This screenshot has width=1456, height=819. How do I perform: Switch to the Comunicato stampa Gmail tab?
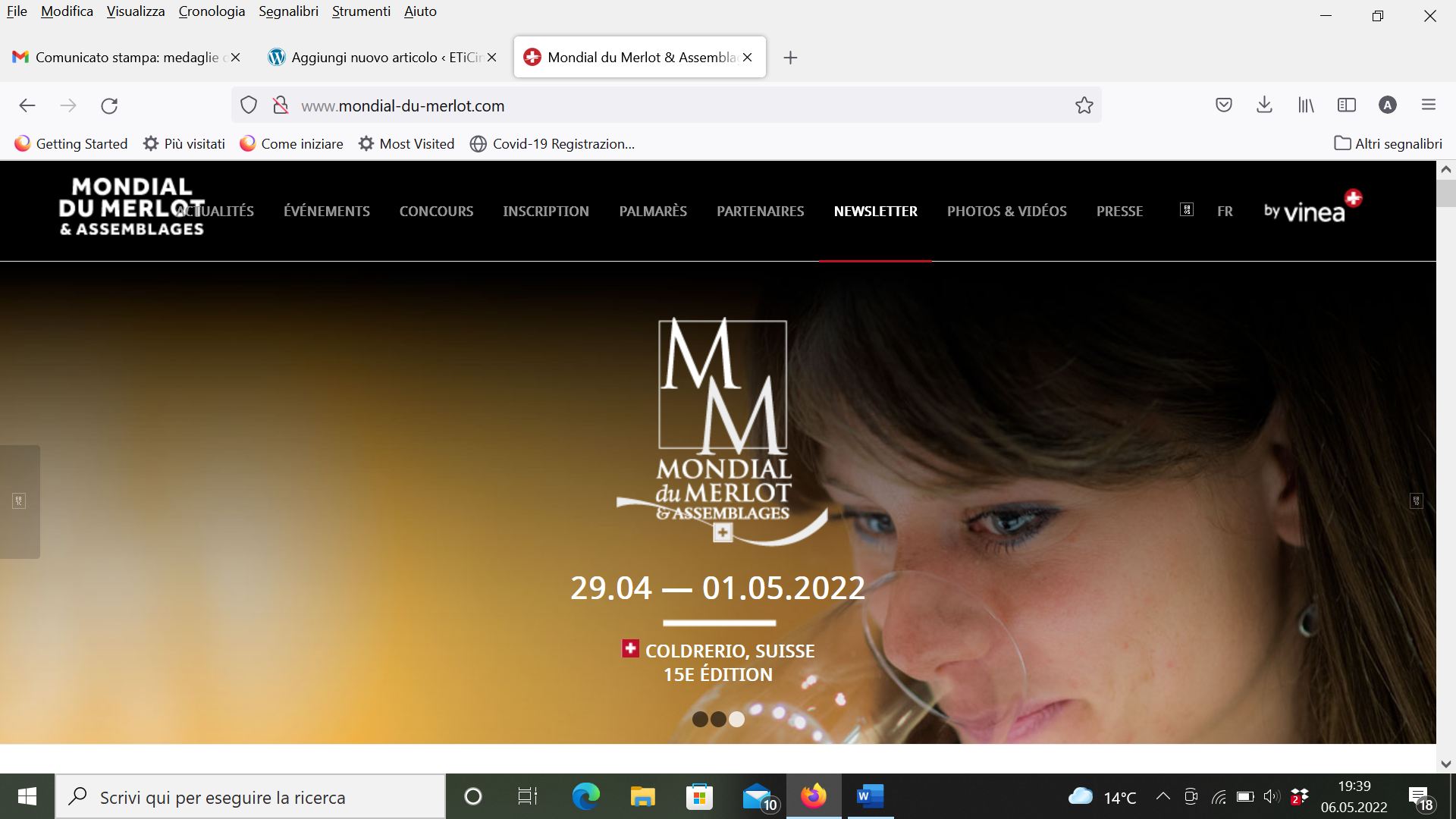125,58
